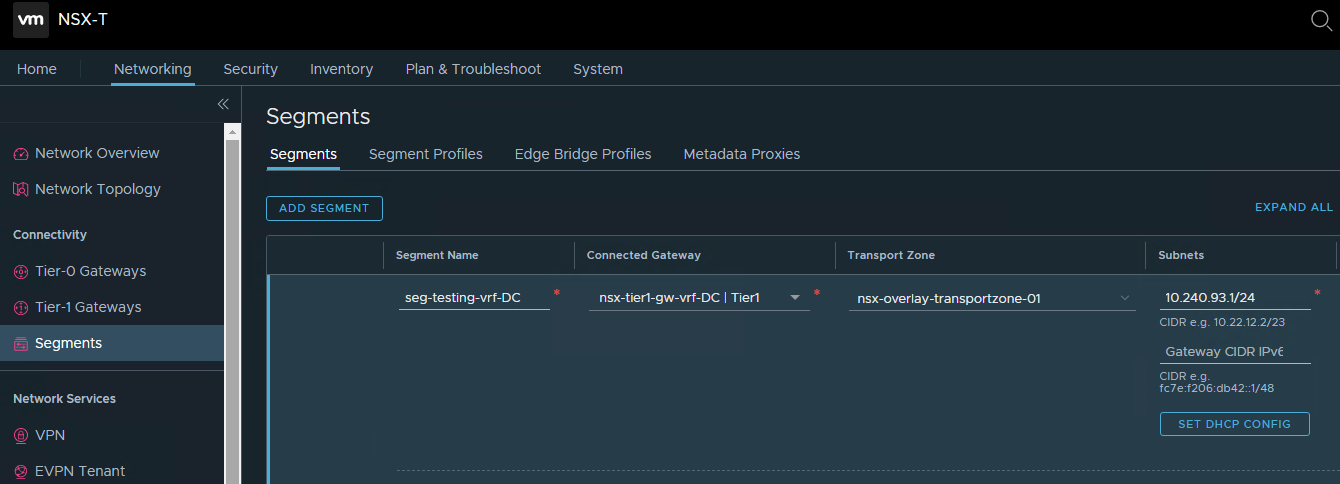Click the Subnets column header
This screenshot has height=484, width=1340.
click(x=1181, y=256)
